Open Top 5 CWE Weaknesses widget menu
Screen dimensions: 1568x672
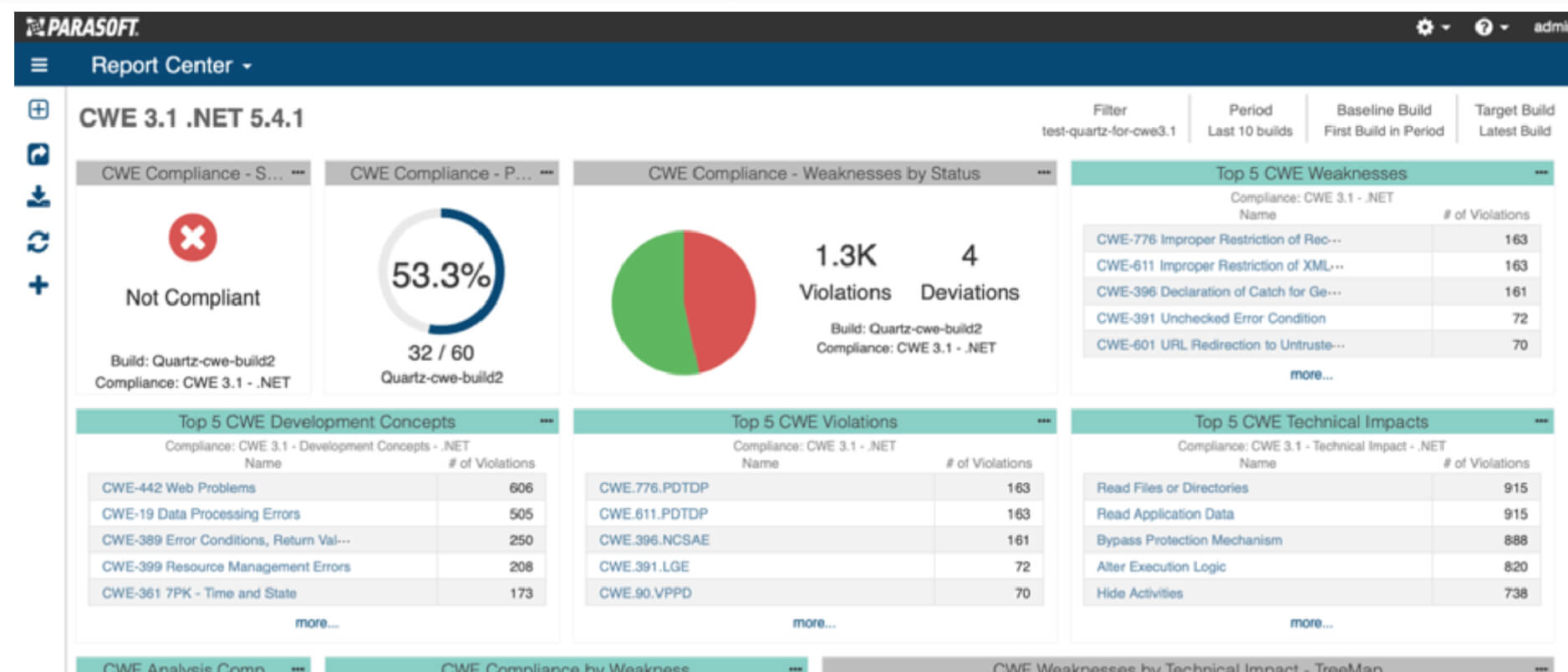[x=1541, y=173]
